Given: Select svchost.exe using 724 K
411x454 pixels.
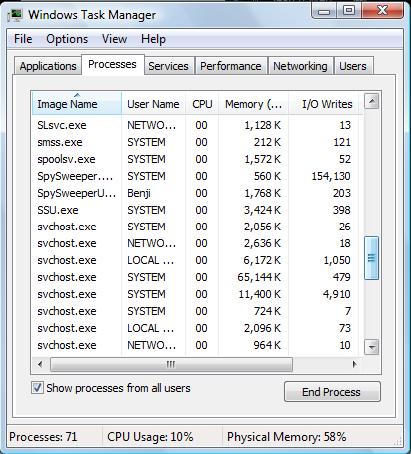Looking at the screenshot, I should coord(195,311).
